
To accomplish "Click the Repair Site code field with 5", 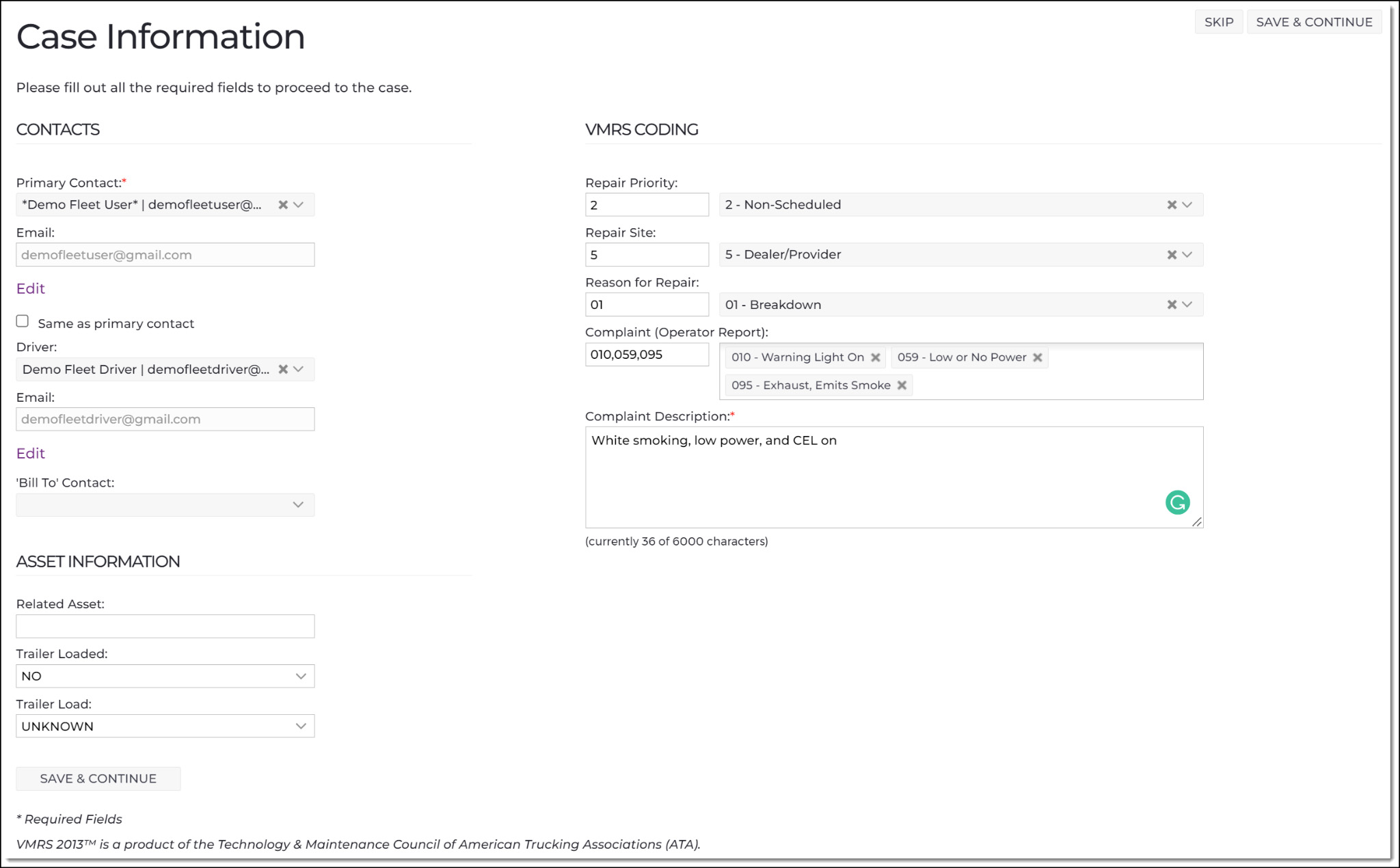I will click(647, 255).
